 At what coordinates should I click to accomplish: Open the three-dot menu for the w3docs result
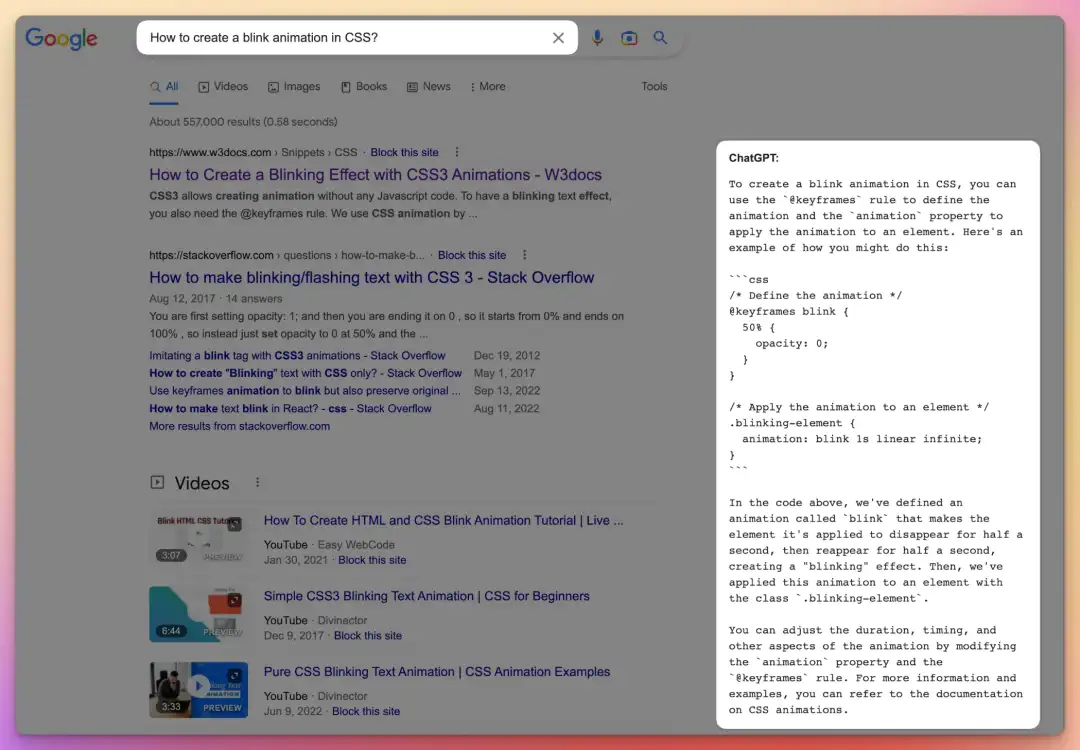[457, 152]
